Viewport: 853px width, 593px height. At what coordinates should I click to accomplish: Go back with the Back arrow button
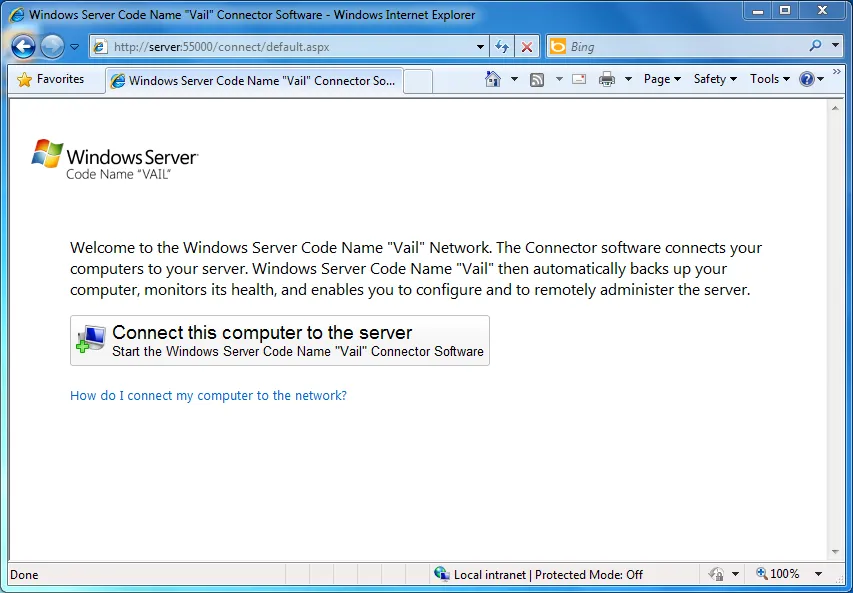pyautogui.click(x=23, y=47)
